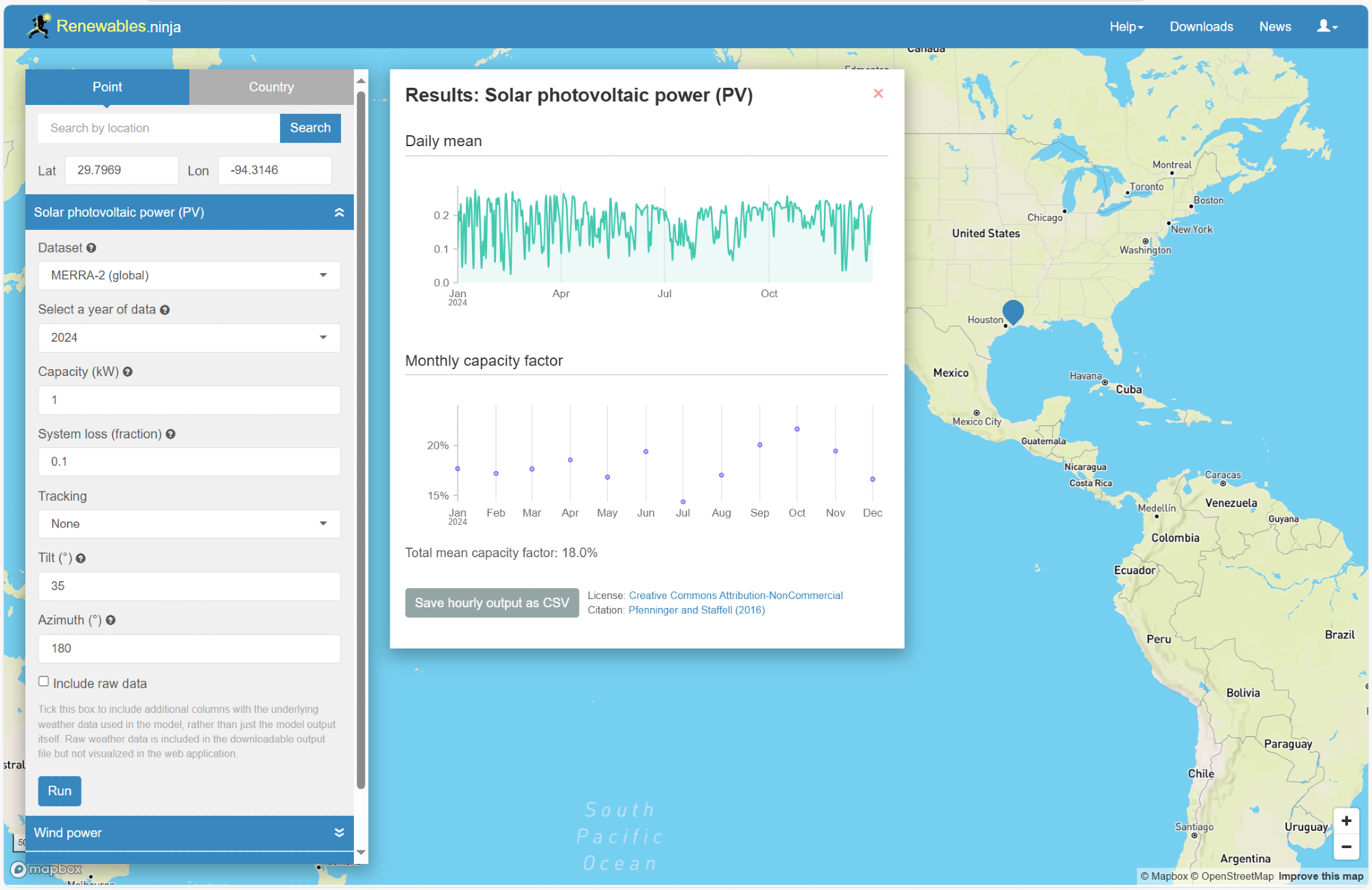Click help icon beside year of data
Viewport: 1372px width, 890px height.
pos(165,310)
